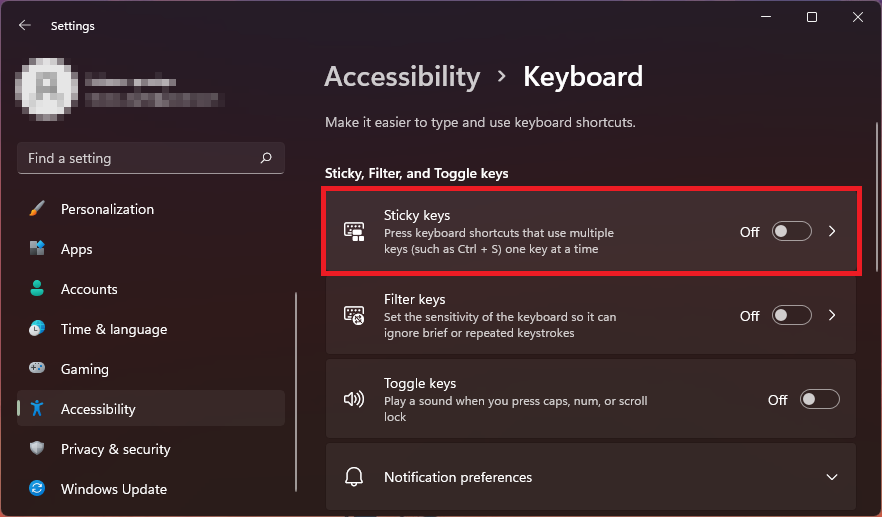Turn on the Sticky keys toggle
The image size is (882, 517).
(x=791, y=231)
